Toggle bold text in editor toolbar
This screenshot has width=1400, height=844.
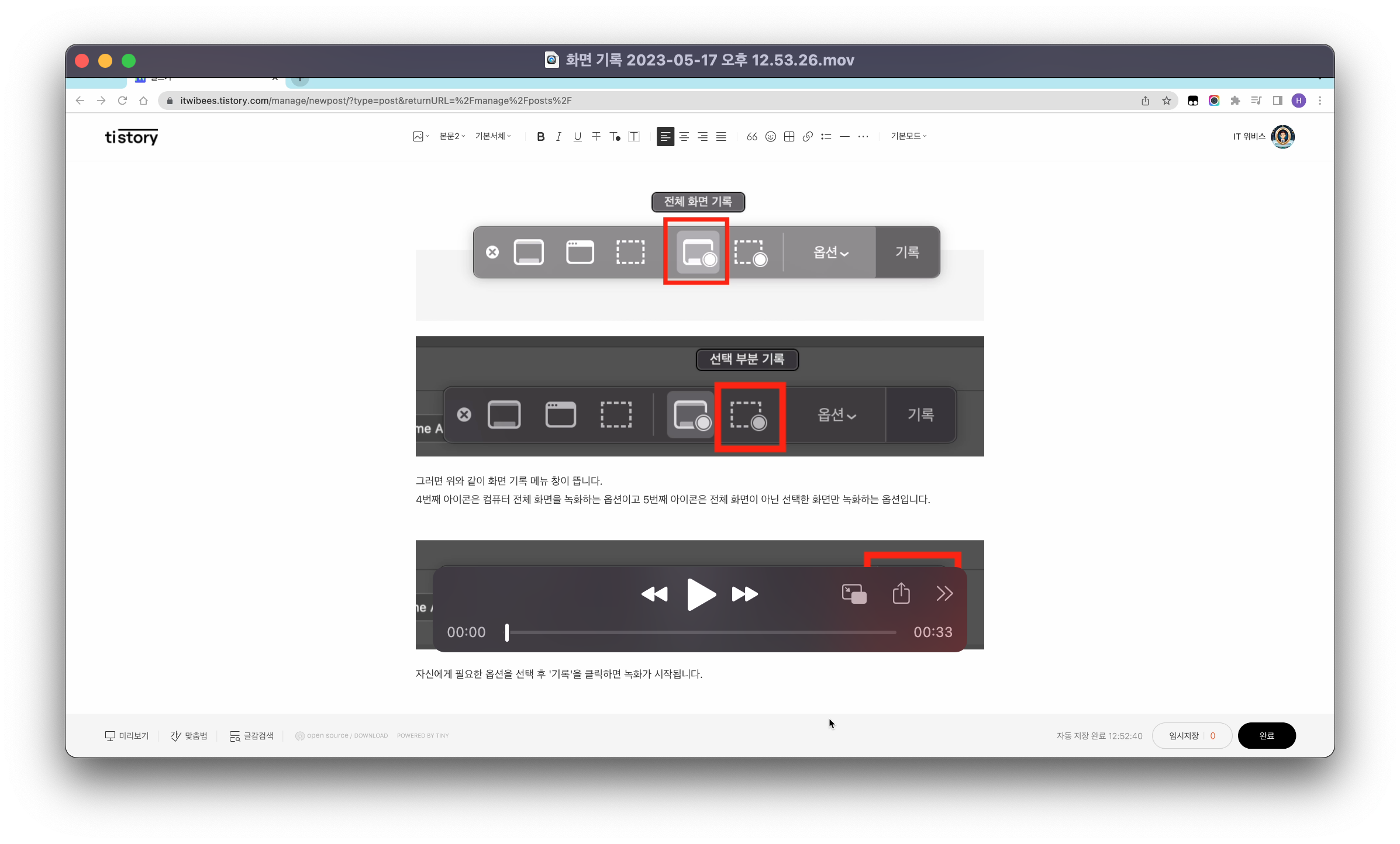(540, 136)
